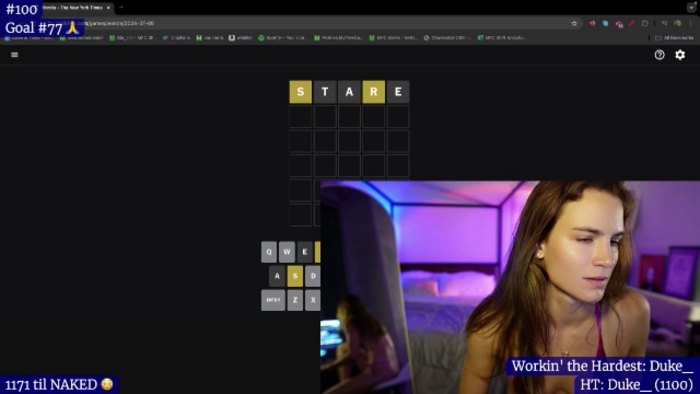Screen dimensions: 700x394
Task: Bookmark this page with the star icon
Action: tap(575, 23)
